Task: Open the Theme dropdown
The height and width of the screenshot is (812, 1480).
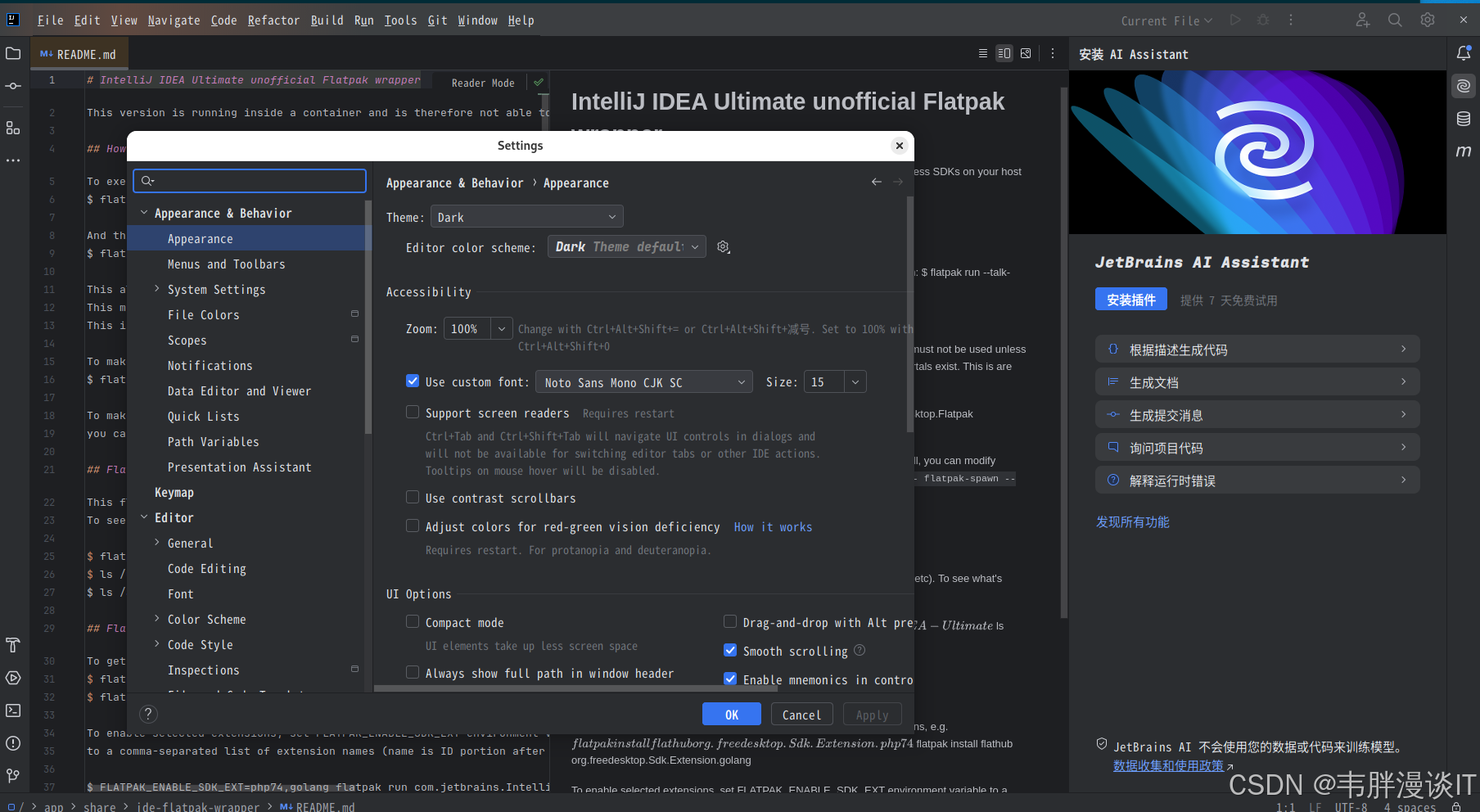Action: tap(527, 217)
